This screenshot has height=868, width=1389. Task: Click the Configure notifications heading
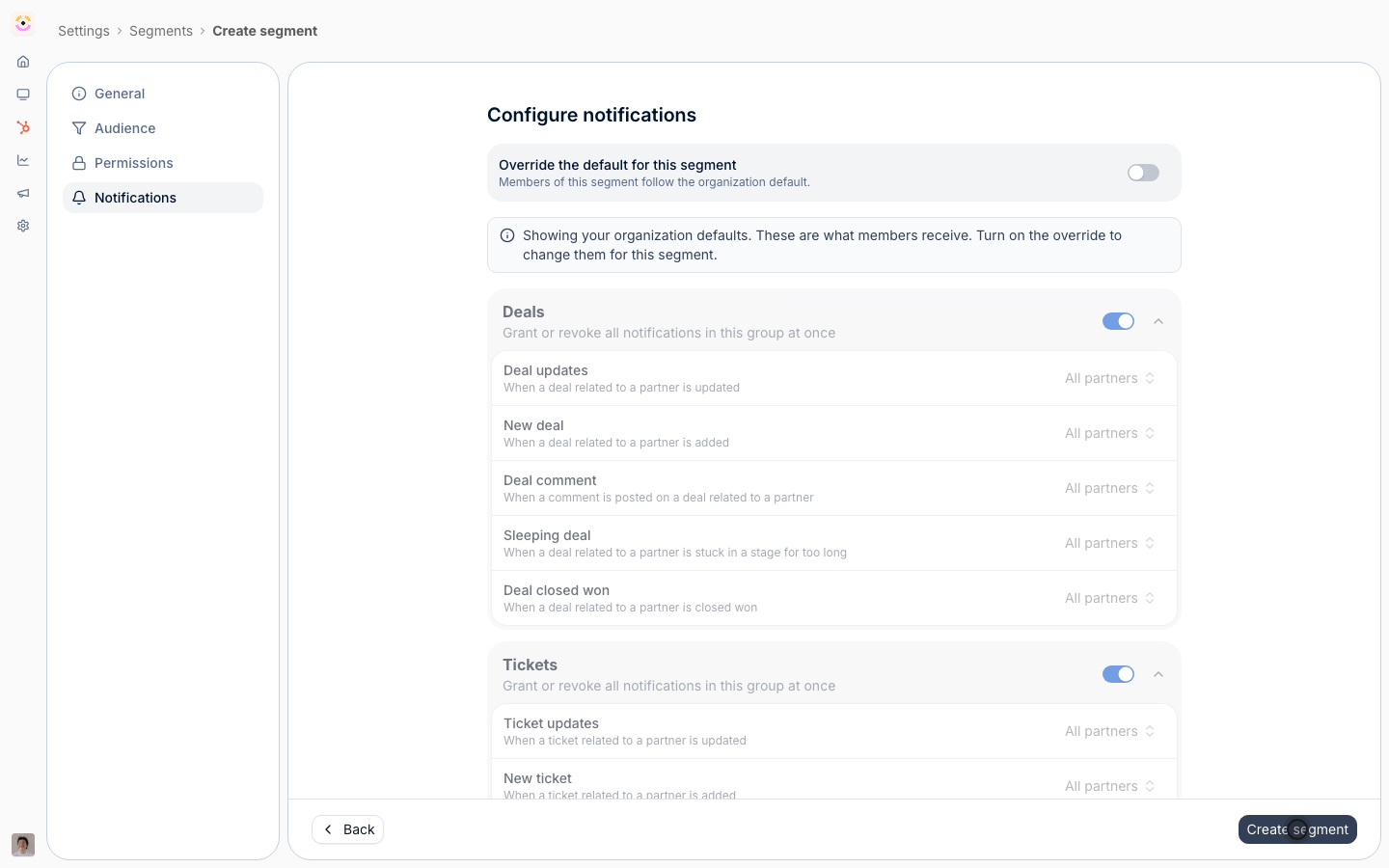(x=591, y=115)
